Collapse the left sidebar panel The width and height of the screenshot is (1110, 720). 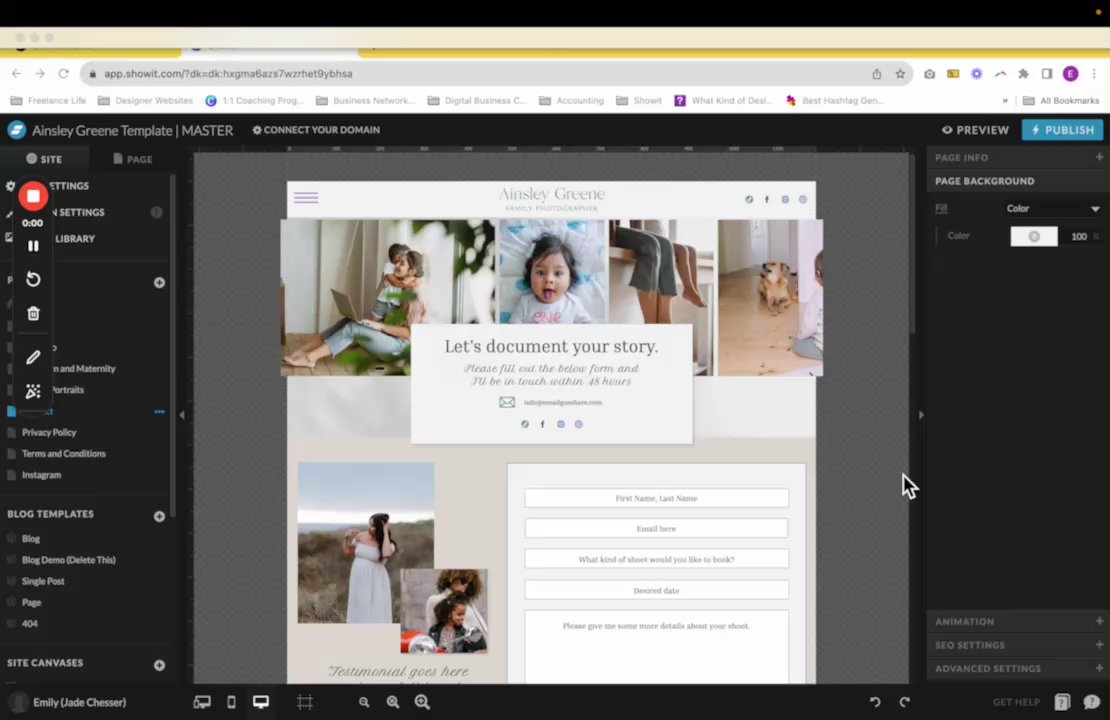point(182,415)
